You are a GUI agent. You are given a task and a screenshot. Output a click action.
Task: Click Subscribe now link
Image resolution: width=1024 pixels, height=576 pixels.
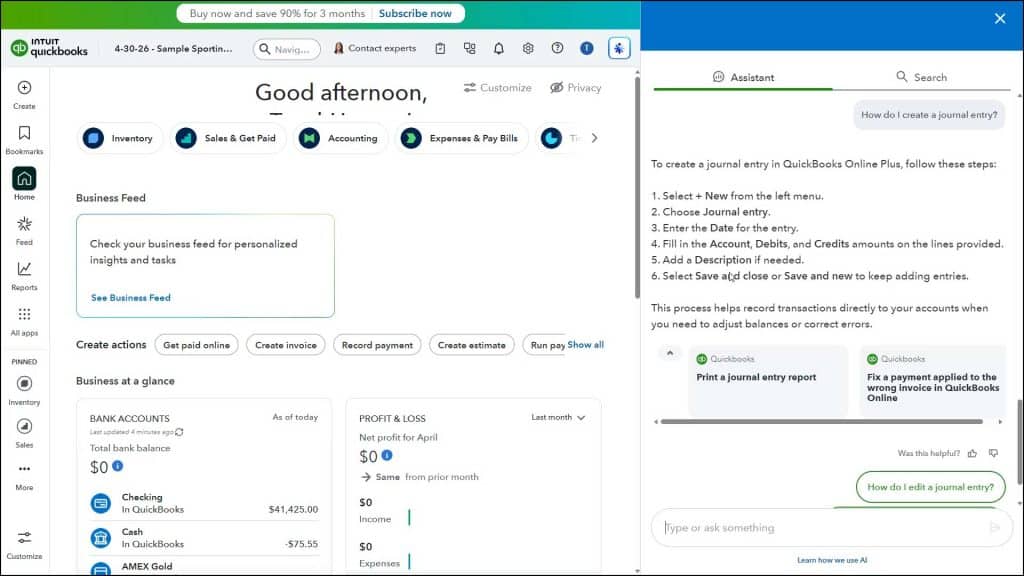click(x=415, y=13)
